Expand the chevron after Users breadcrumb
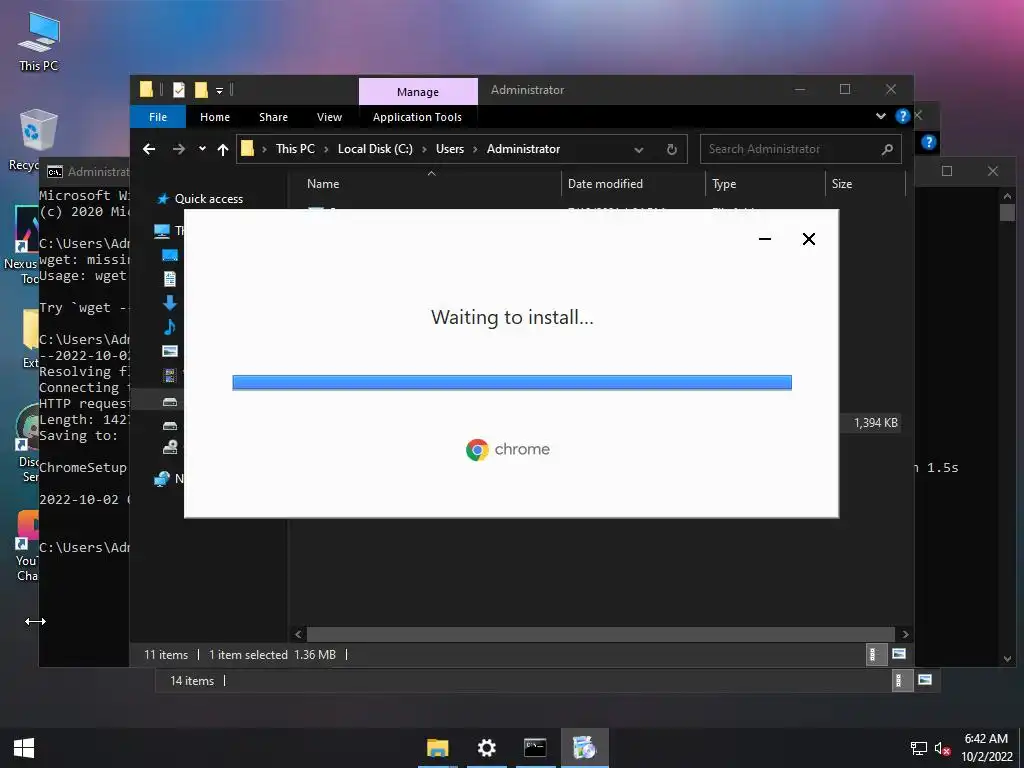Viewport: 1024px width, 768px height. (475, 150)
